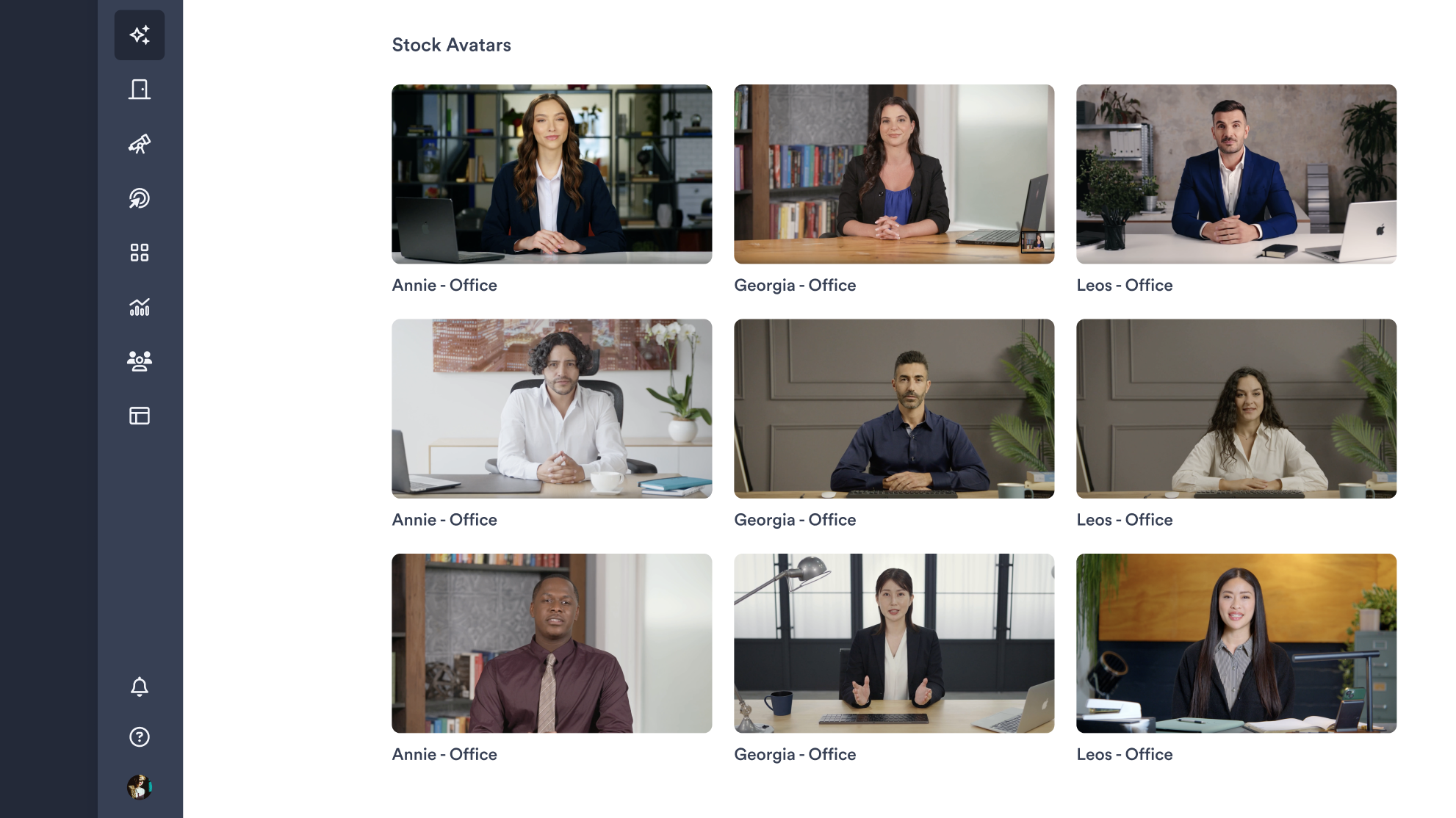The width and height of the screenshot is (1456, 818).
Task: Select woman in front of orange wall
Action: (x=1236, y=643)
